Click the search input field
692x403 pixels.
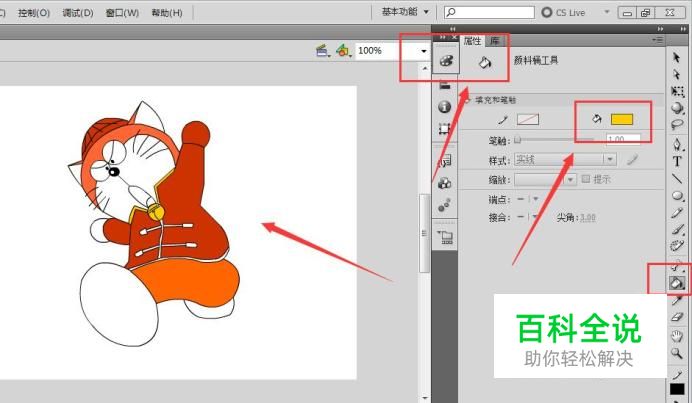click(x=489, y=12)
